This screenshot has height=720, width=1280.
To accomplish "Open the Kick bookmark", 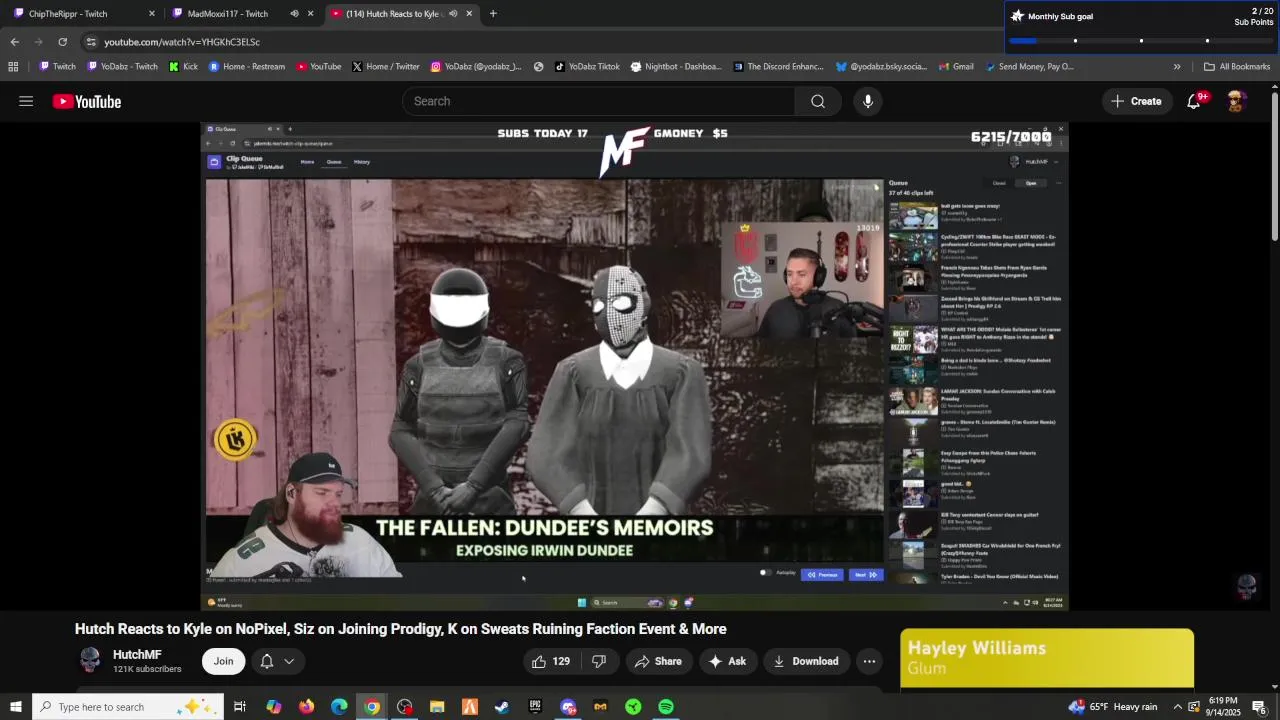I will (184, 67).
